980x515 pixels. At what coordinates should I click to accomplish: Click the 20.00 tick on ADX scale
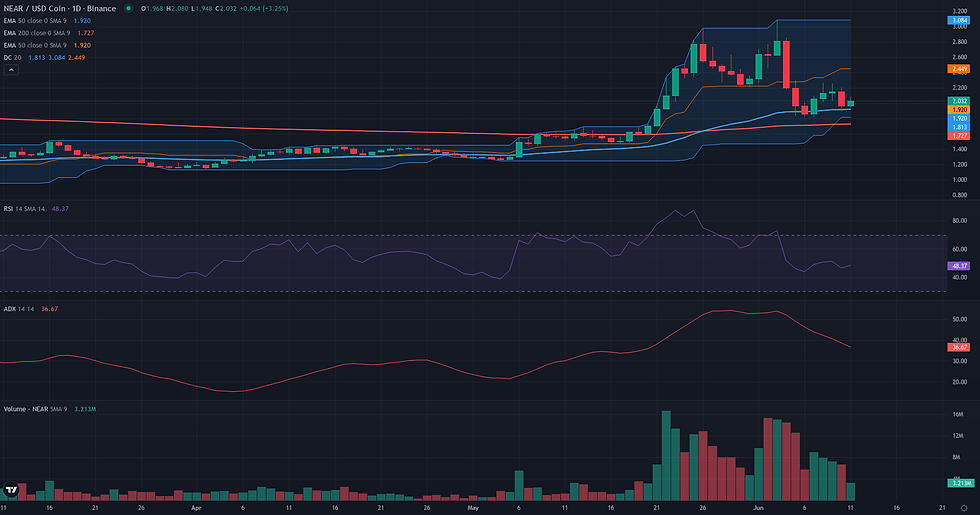959,382
